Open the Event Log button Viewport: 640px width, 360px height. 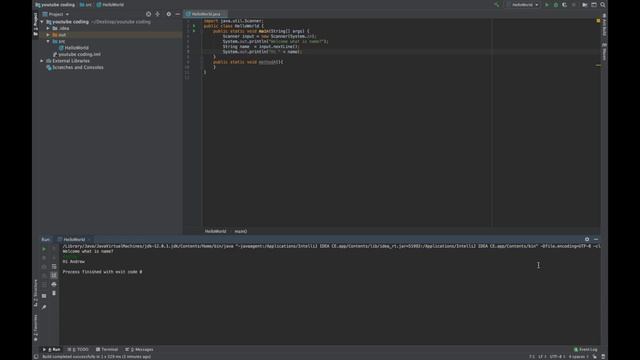coord(586,349)
